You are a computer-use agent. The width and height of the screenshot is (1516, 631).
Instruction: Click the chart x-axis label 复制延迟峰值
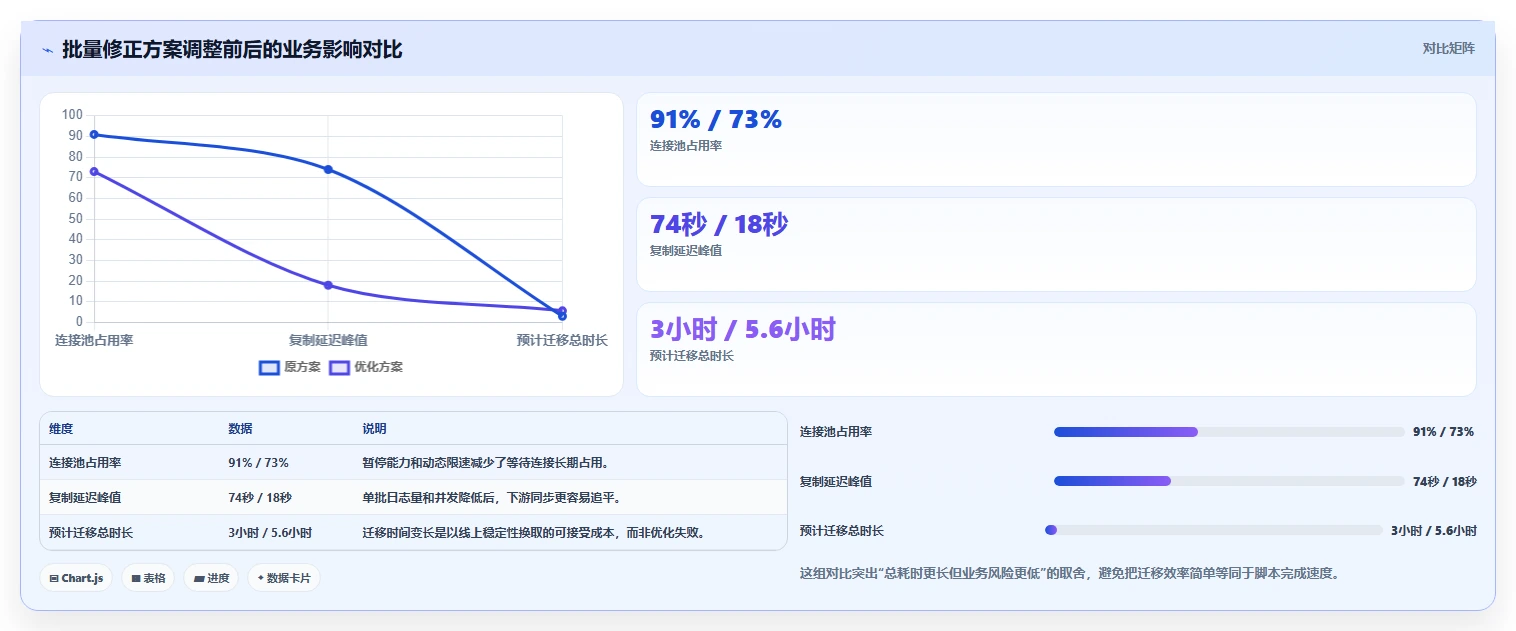tap(328, 340)
